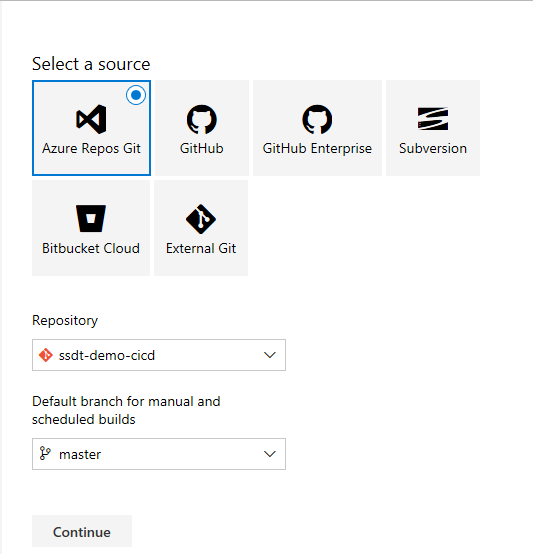Toggle the Azure Repos Git radio button
This screenshot has width=533, height=554.
[x=136, y=95]
